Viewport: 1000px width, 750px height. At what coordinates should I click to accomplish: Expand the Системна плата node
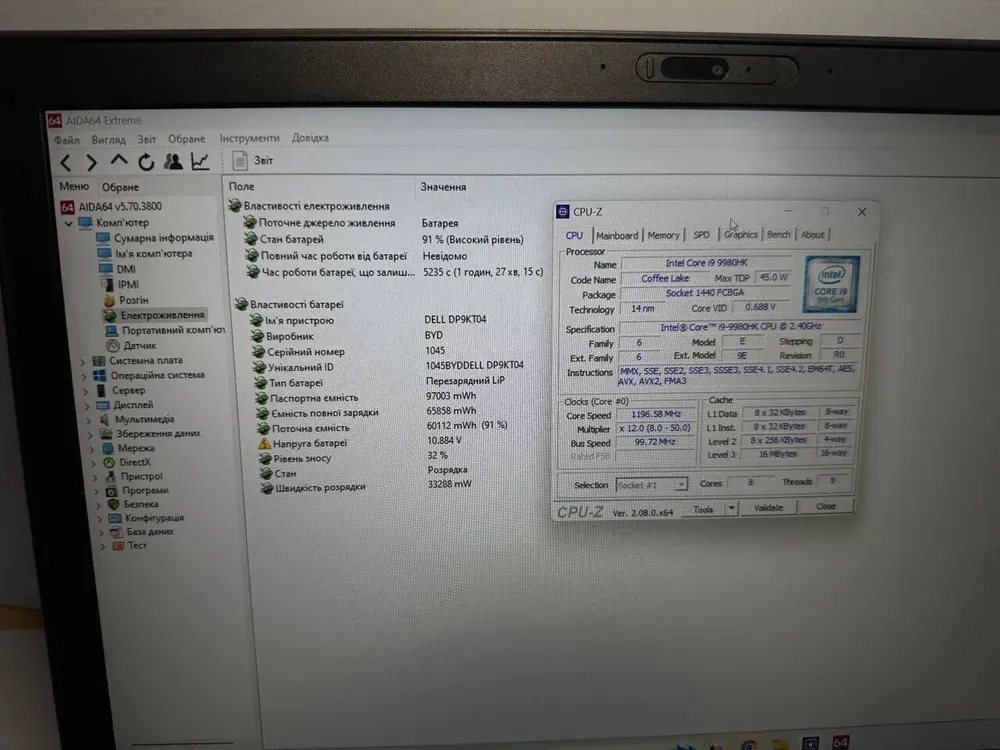pyautogui.click(x=83, y=361)
